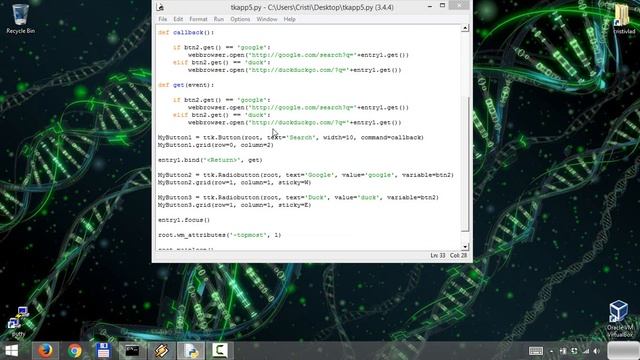This screenshot has width=640, height=360.
Task: Open the Format menu in IDLE
Action: pyautogui.click(x=198, y=19)
